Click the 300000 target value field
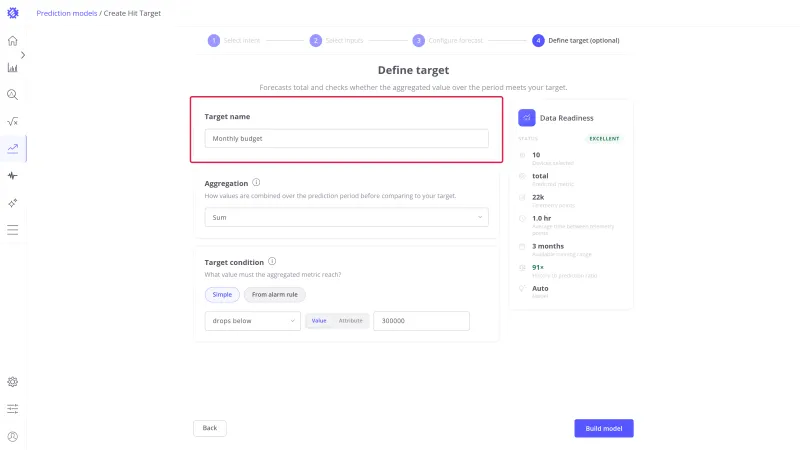 click(421, 321)
